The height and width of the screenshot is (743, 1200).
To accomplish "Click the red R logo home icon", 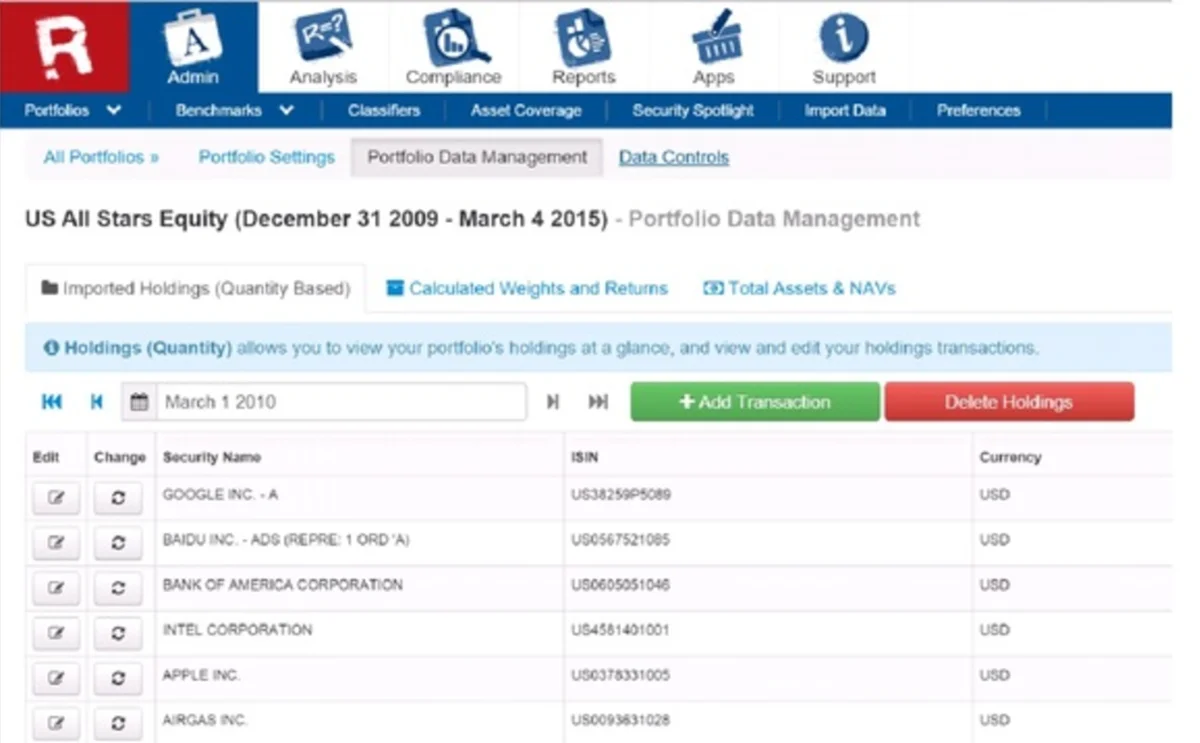I will [x=64, y=47].
